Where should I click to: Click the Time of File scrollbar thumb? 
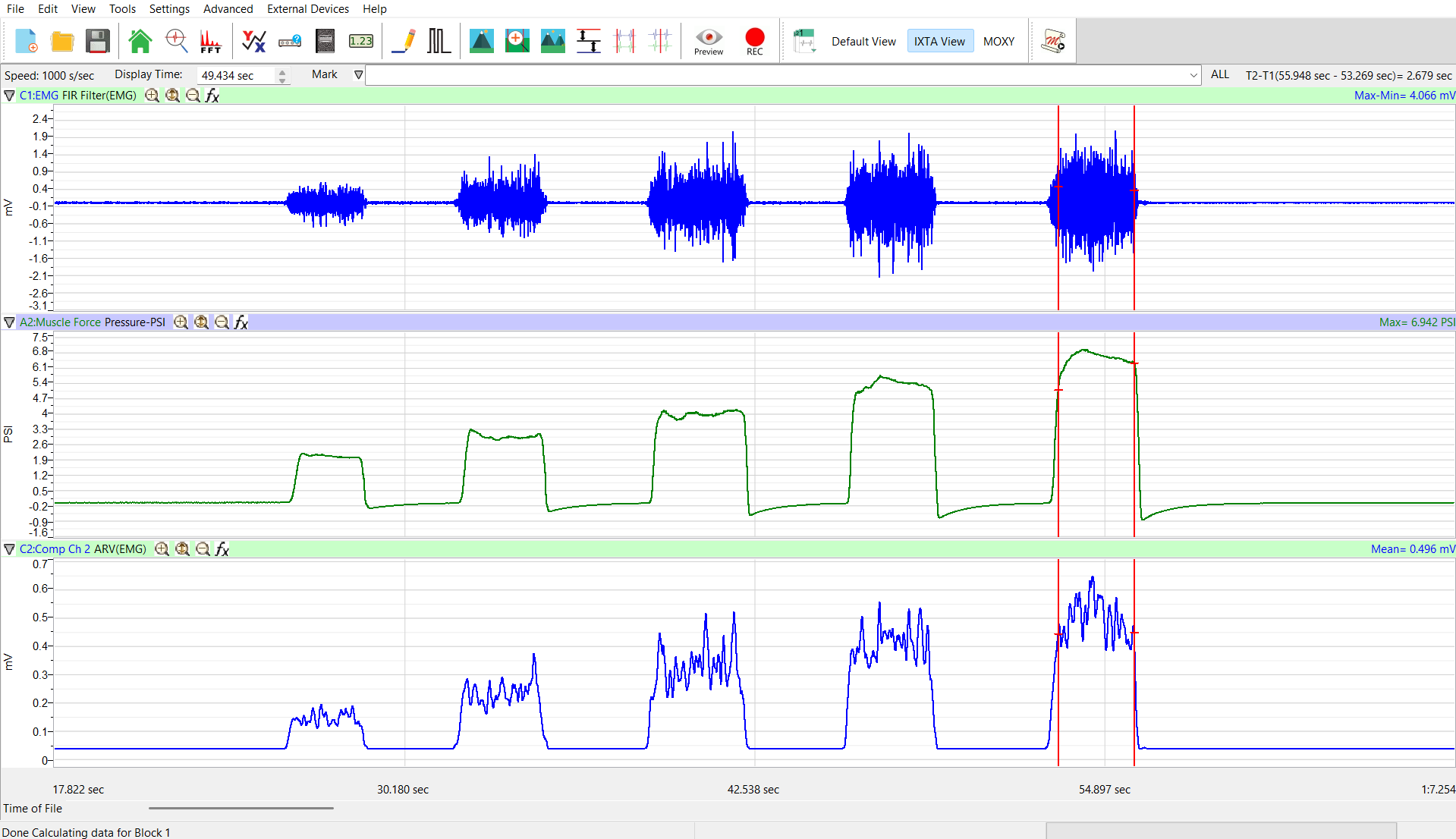tap(241, 808)
